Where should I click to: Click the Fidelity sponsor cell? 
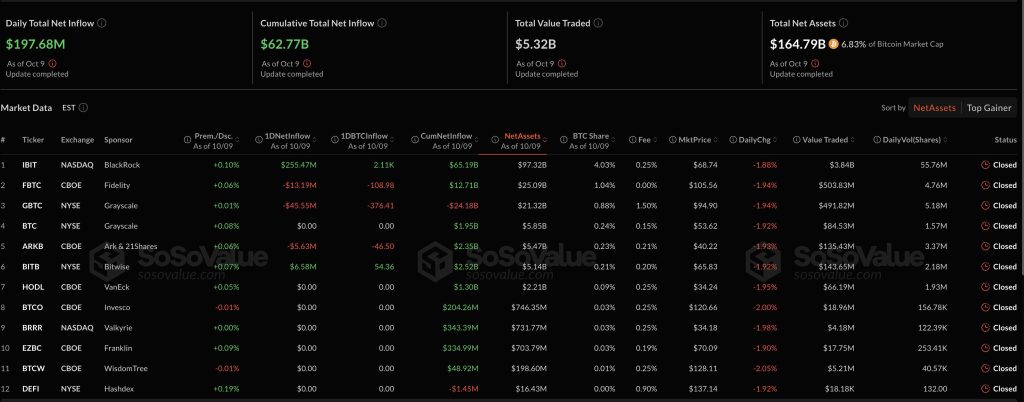tap(118, 185)
